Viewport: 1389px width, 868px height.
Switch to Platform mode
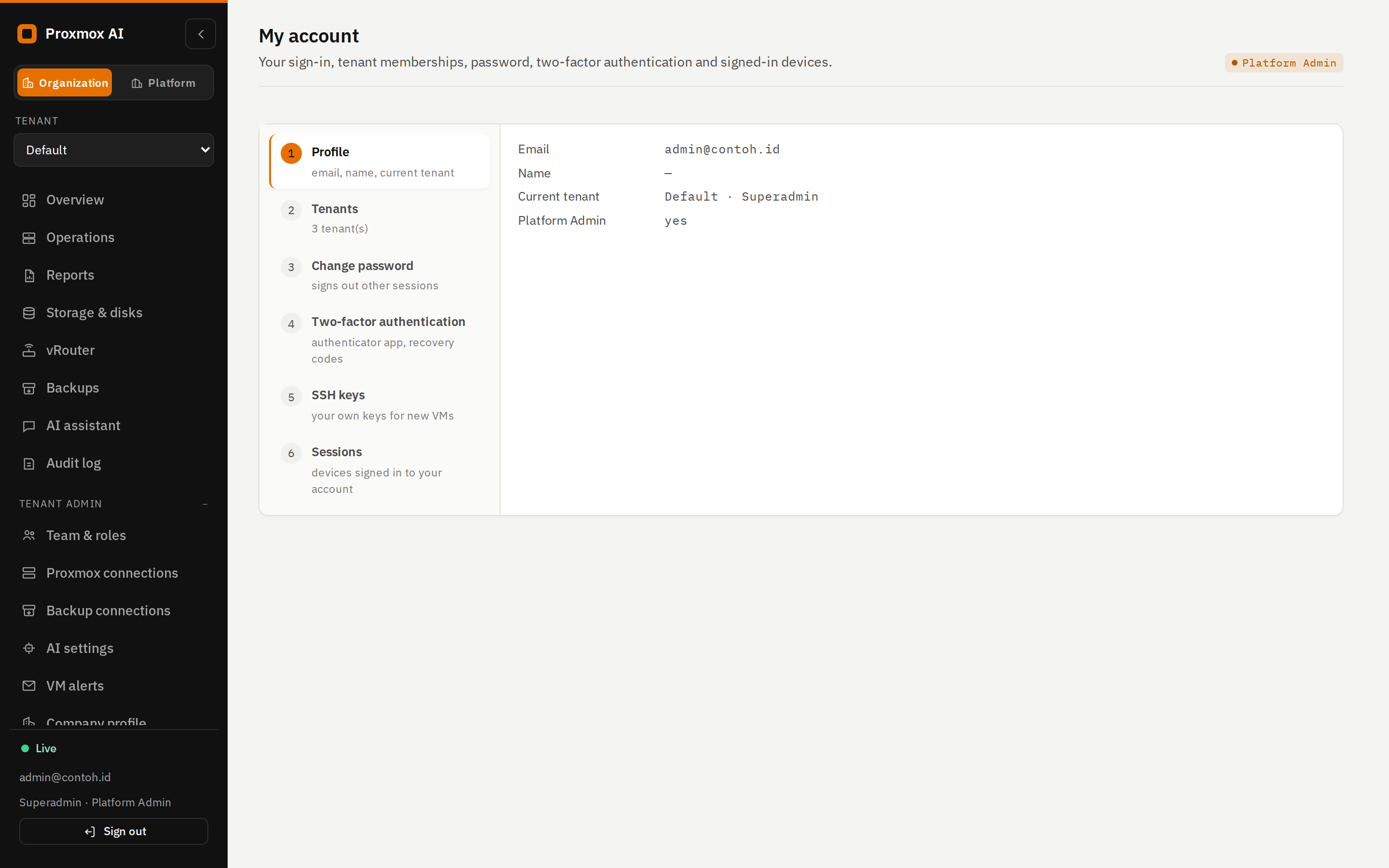[x=163, y=82]
